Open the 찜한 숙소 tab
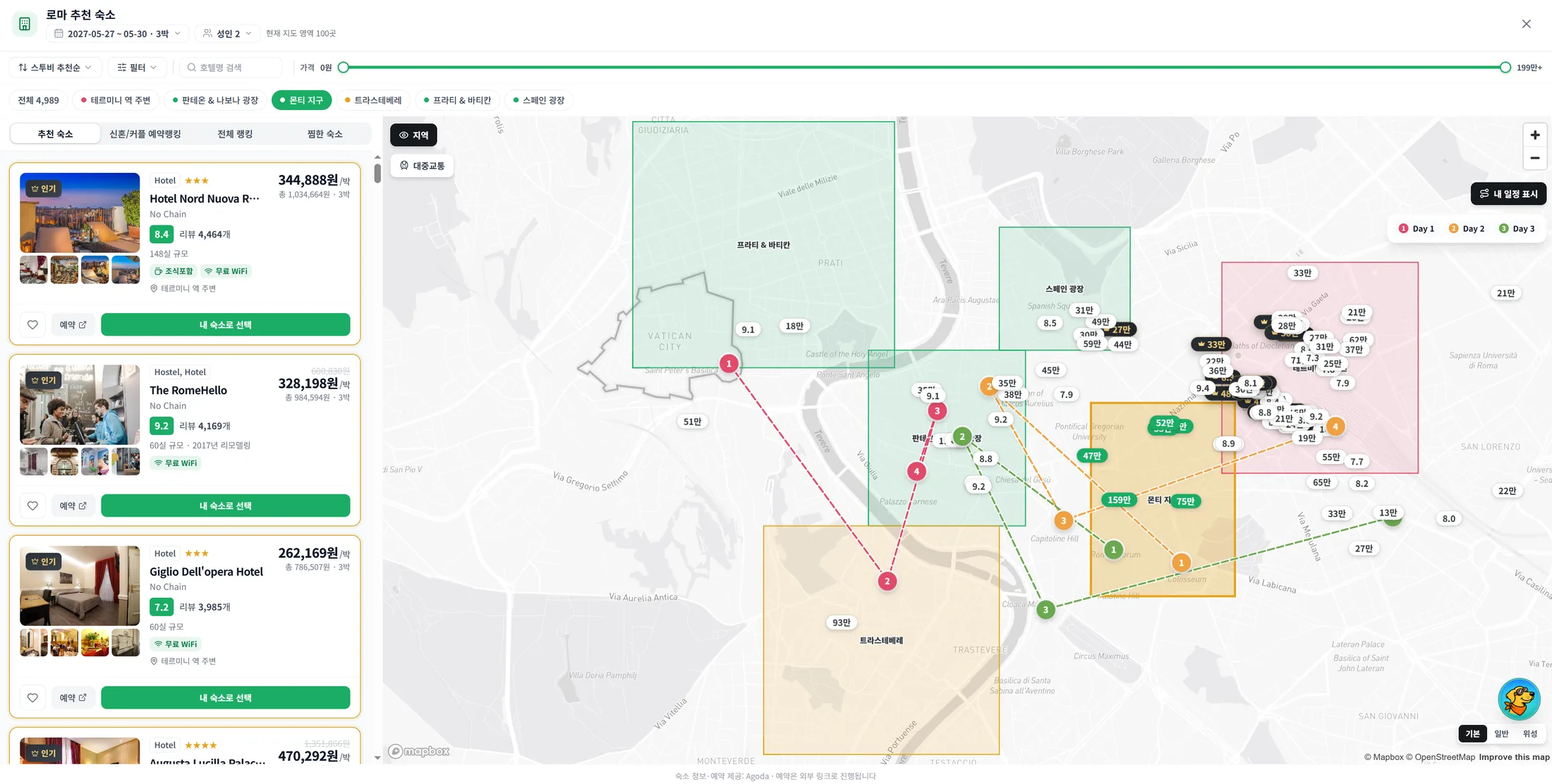1552x784 pixels. (x=325, y=134)
